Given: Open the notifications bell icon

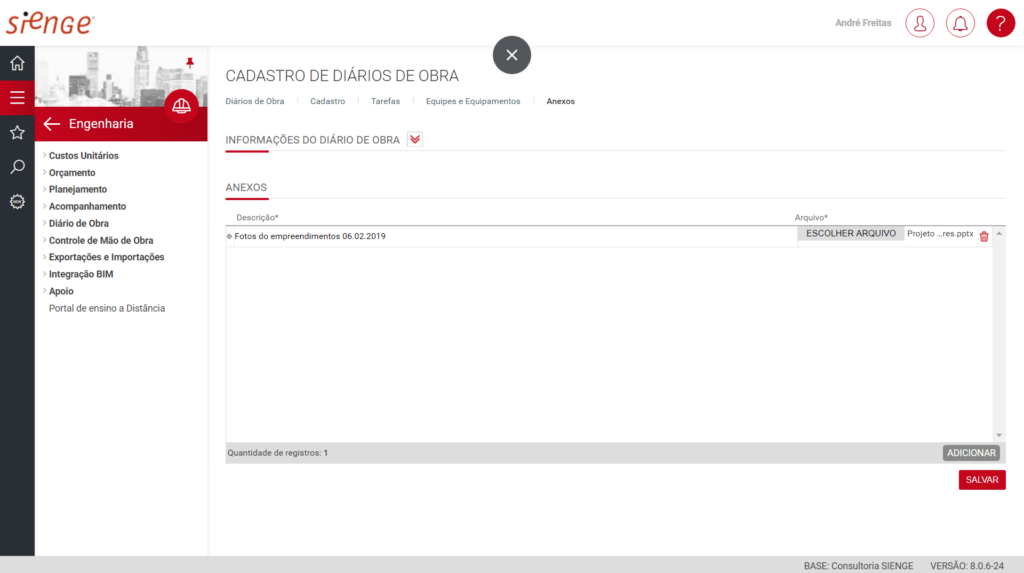Looking at the screenshot, I should (x=960, y=23).
